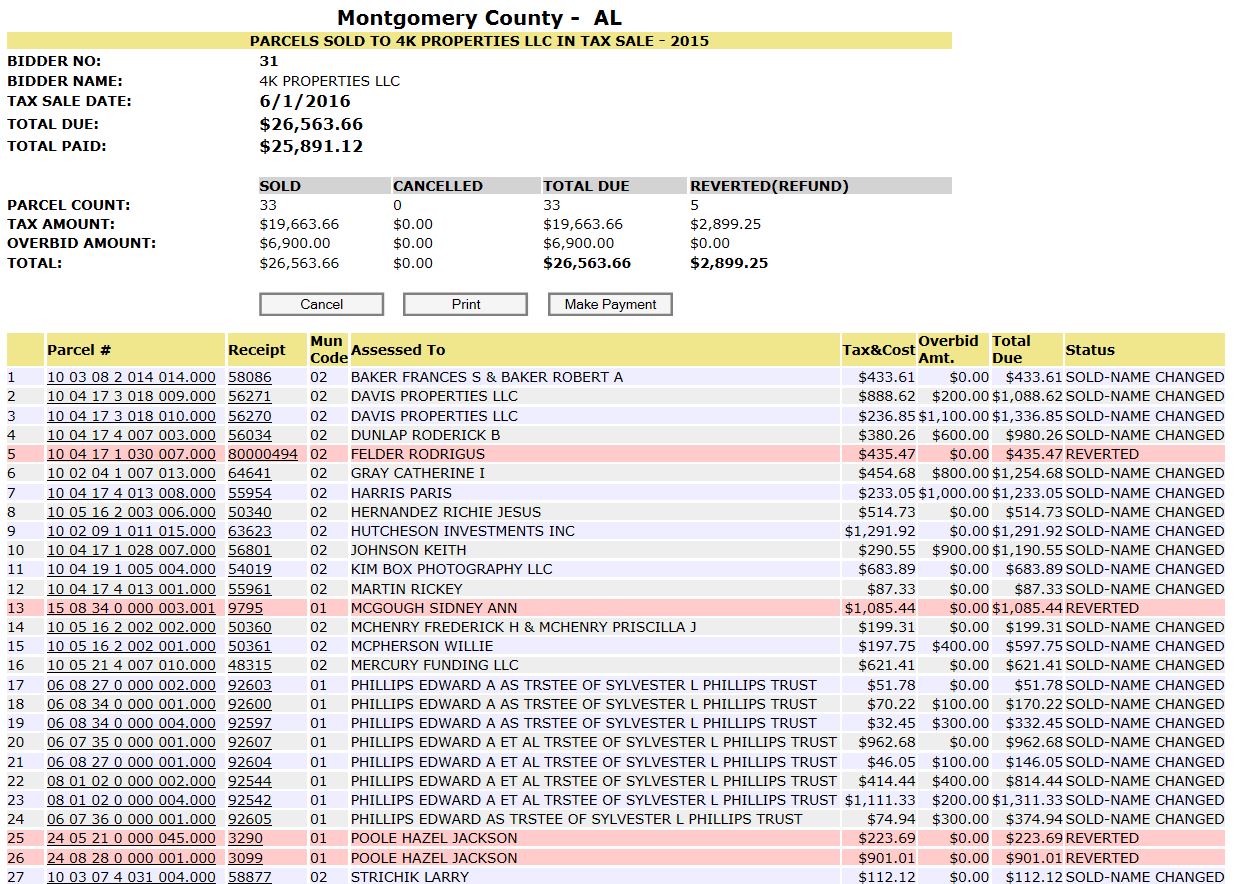Open receipt number 58086
Screen dimensions: 1244x884
(249, 377)
